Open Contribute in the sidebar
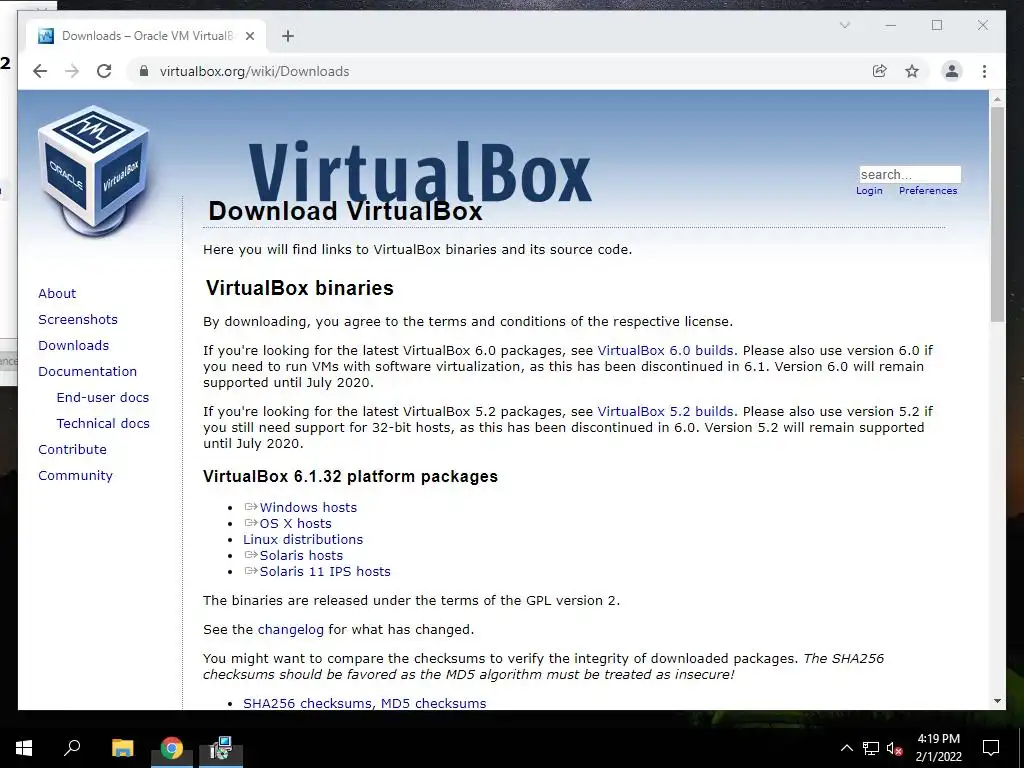 tap(72, 450)
